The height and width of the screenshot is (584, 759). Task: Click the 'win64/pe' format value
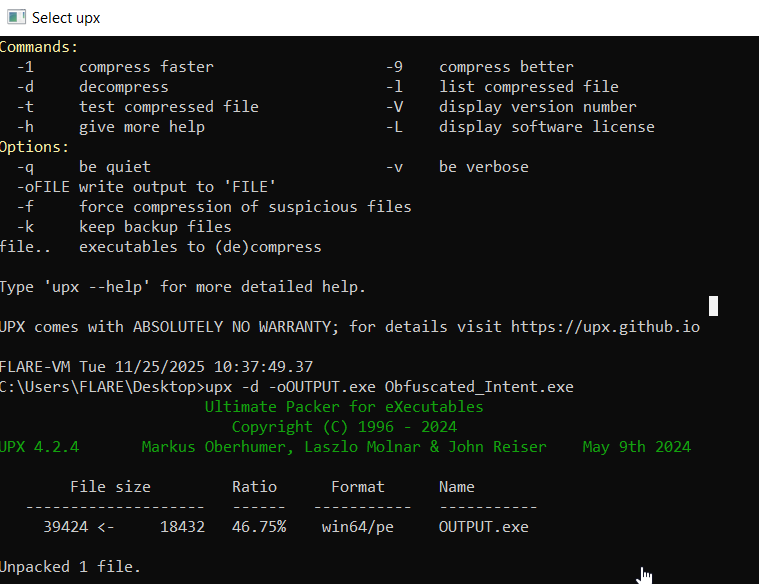pos(353,527)
